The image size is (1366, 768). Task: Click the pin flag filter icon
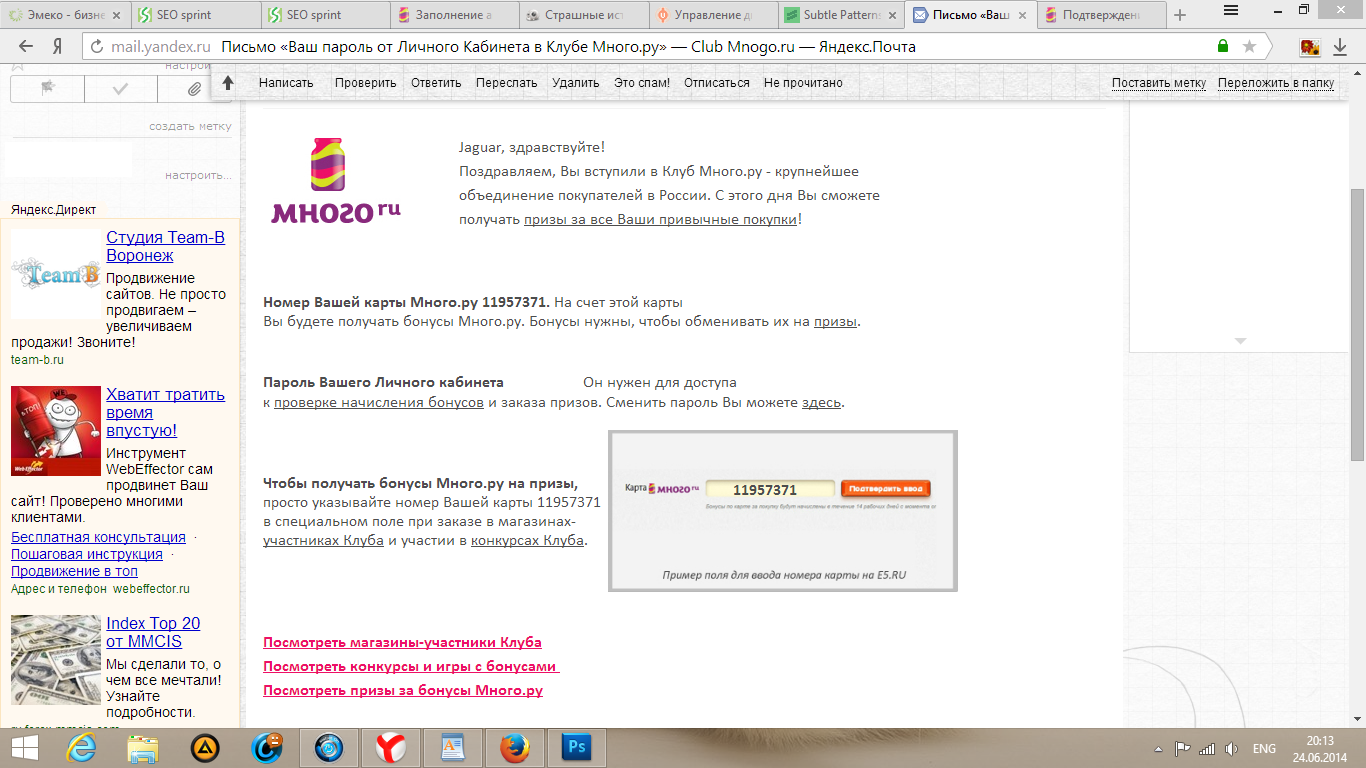pos(47,89)
